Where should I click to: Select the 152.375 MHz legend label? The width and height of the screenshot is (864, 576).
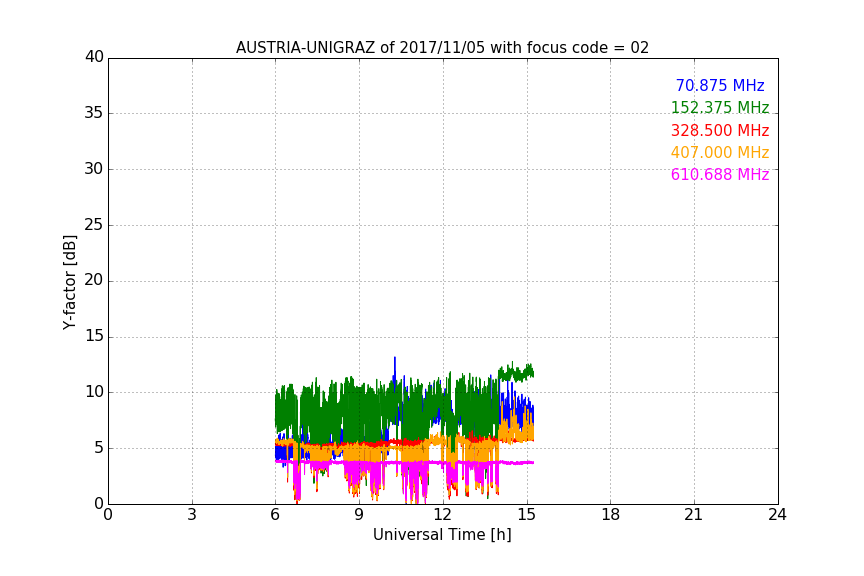720,107
